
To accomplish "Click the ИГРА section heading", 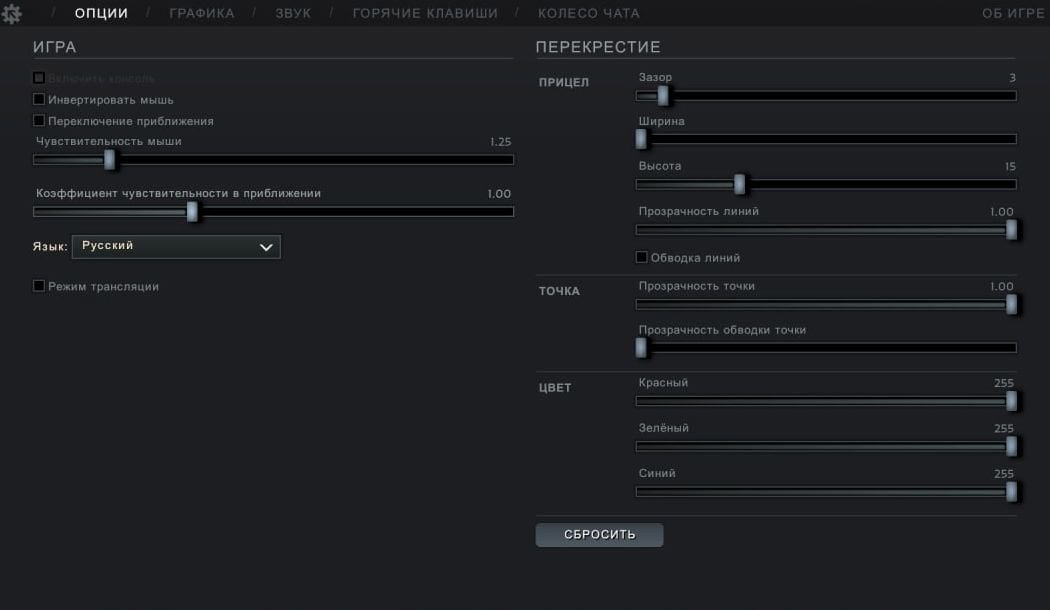I will (x=54, y=47).
